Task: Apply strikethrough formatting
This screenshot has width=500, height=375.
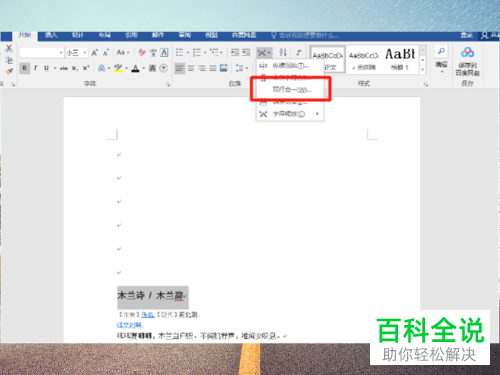Action: [64, 68]
